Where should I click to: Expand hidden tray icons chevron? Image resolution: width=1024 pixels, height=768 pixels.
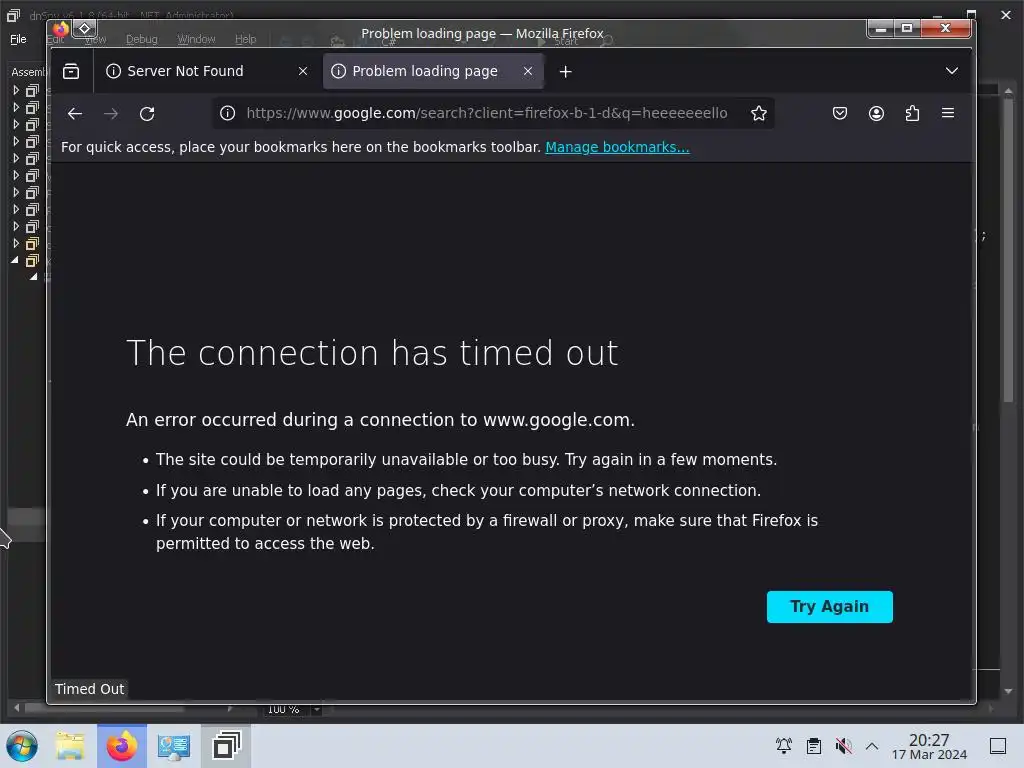(x=872, y=745)
